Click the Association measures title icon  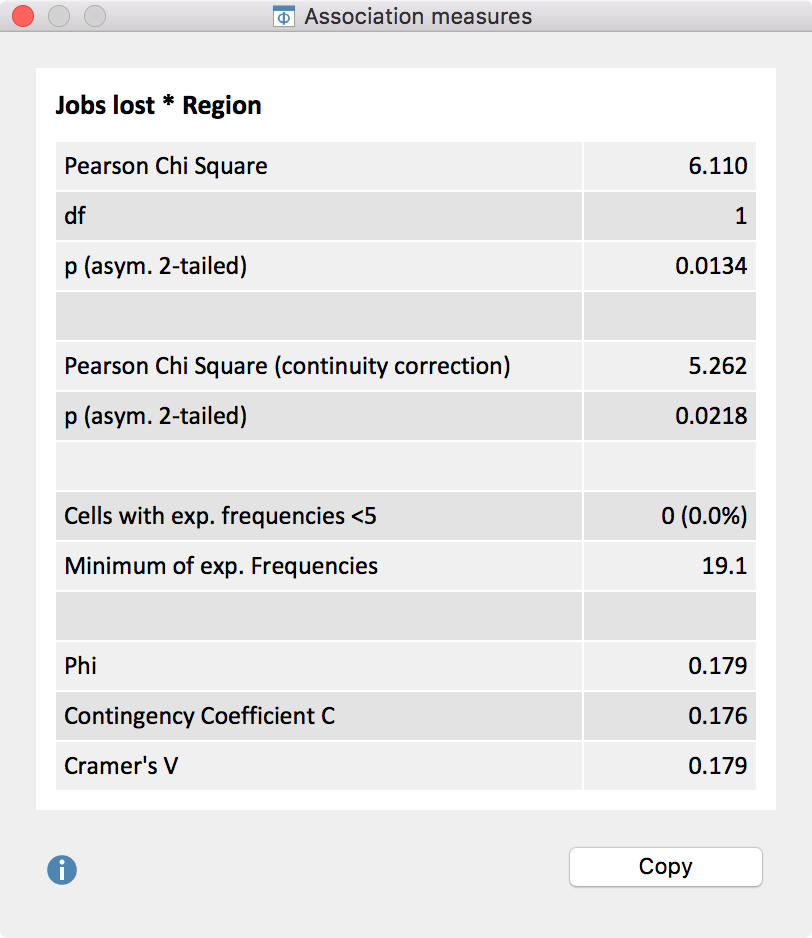[x=284, y=17]
